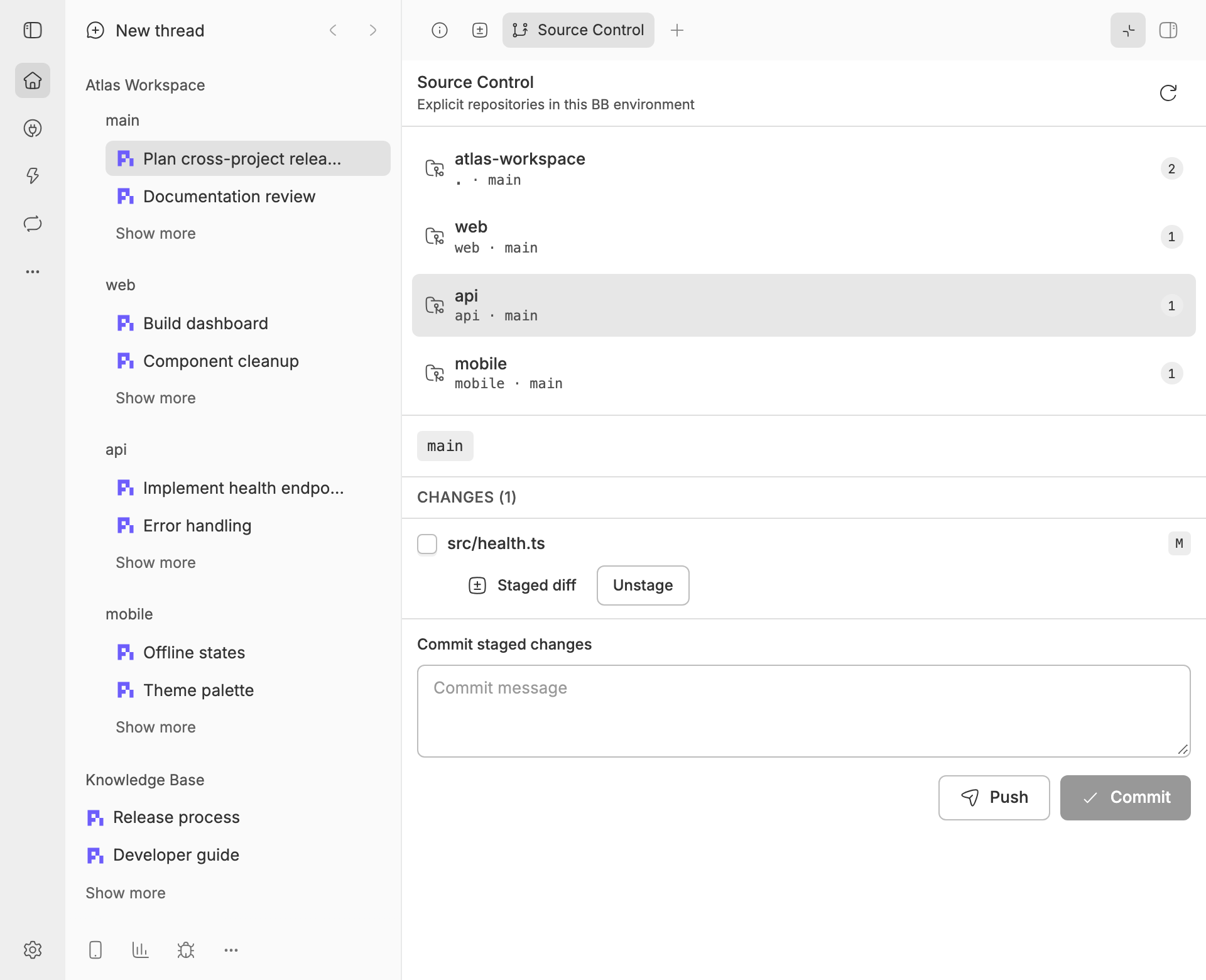Select the atlas-workspace repository row
The height and width of the screenshot is (980, 1206).
coord(804,168)
